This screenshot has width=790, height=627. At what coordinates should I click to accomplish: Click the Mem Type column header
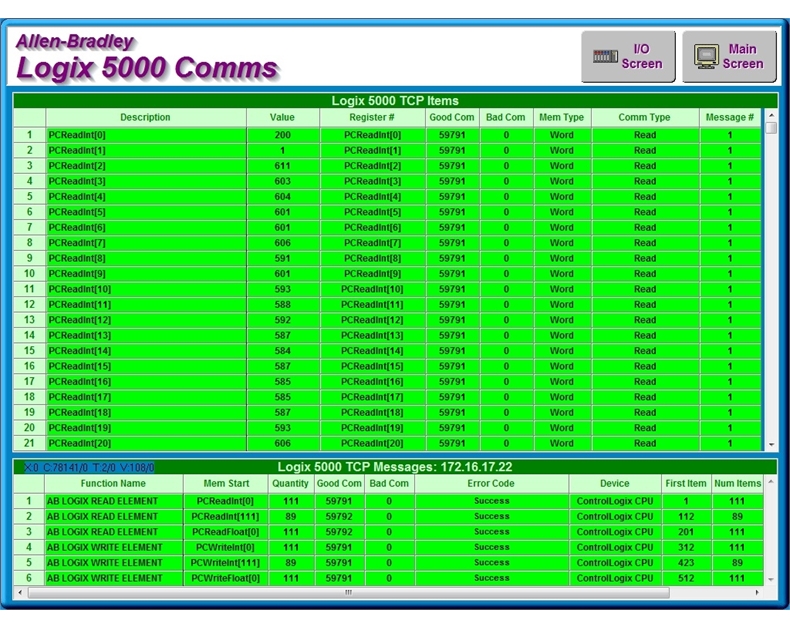(562, 117)
